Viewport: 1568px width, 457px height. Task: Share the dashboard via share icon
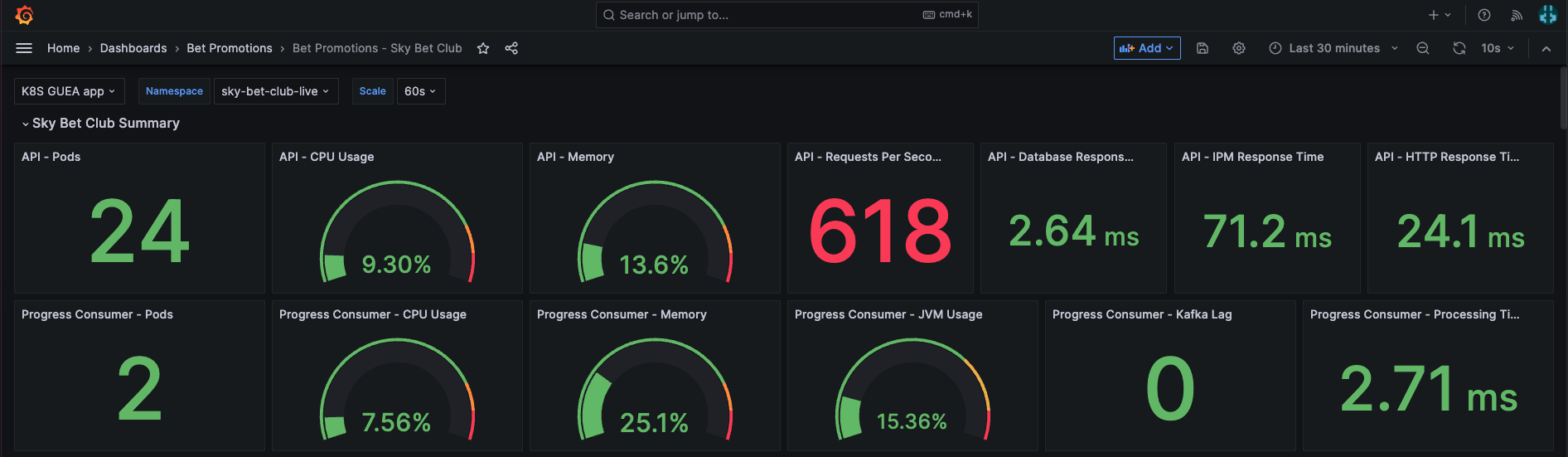click(x=511, y=48)
